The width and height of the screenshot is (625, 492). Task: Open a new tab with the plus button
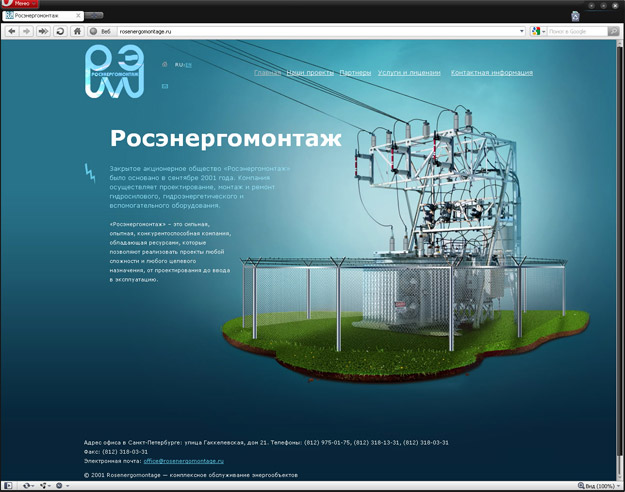coord(94,16)
